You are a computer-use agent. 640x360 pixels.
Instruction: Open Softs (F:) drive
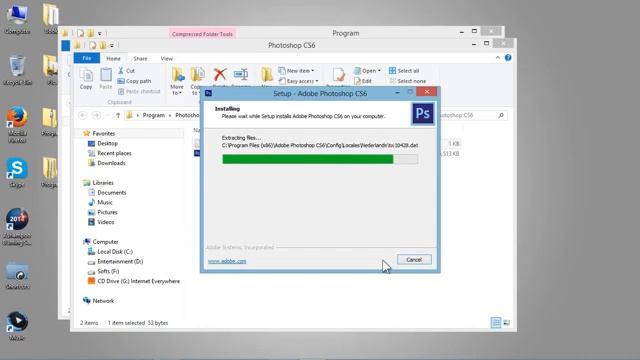108,271
